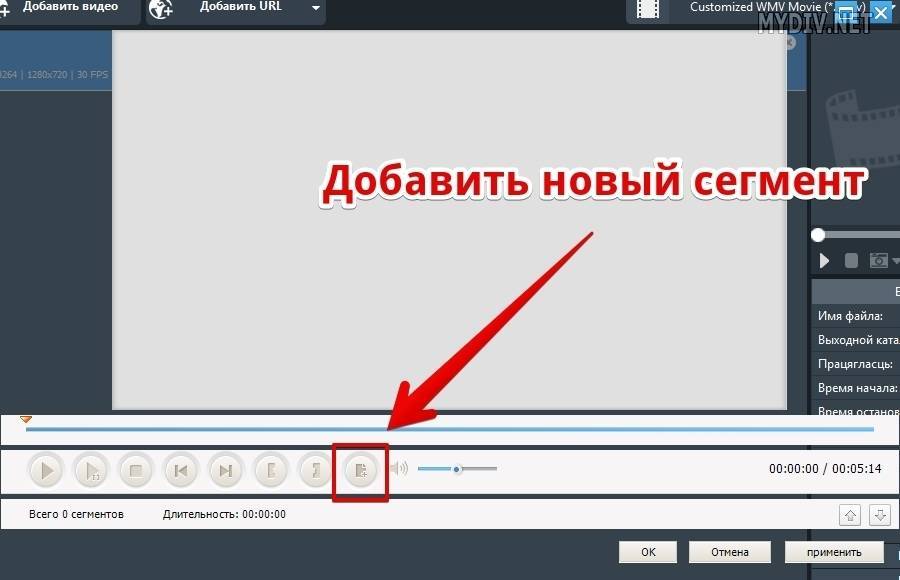Click Добавить видео in the main window
Screen dimensions: 900x580
pos(70,7)
